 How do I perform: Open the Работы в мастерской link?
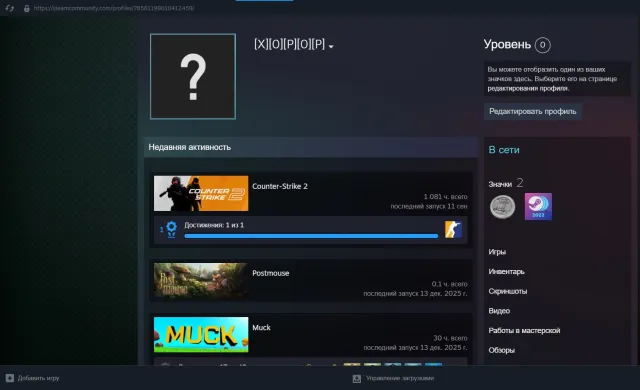click(524, 330)
